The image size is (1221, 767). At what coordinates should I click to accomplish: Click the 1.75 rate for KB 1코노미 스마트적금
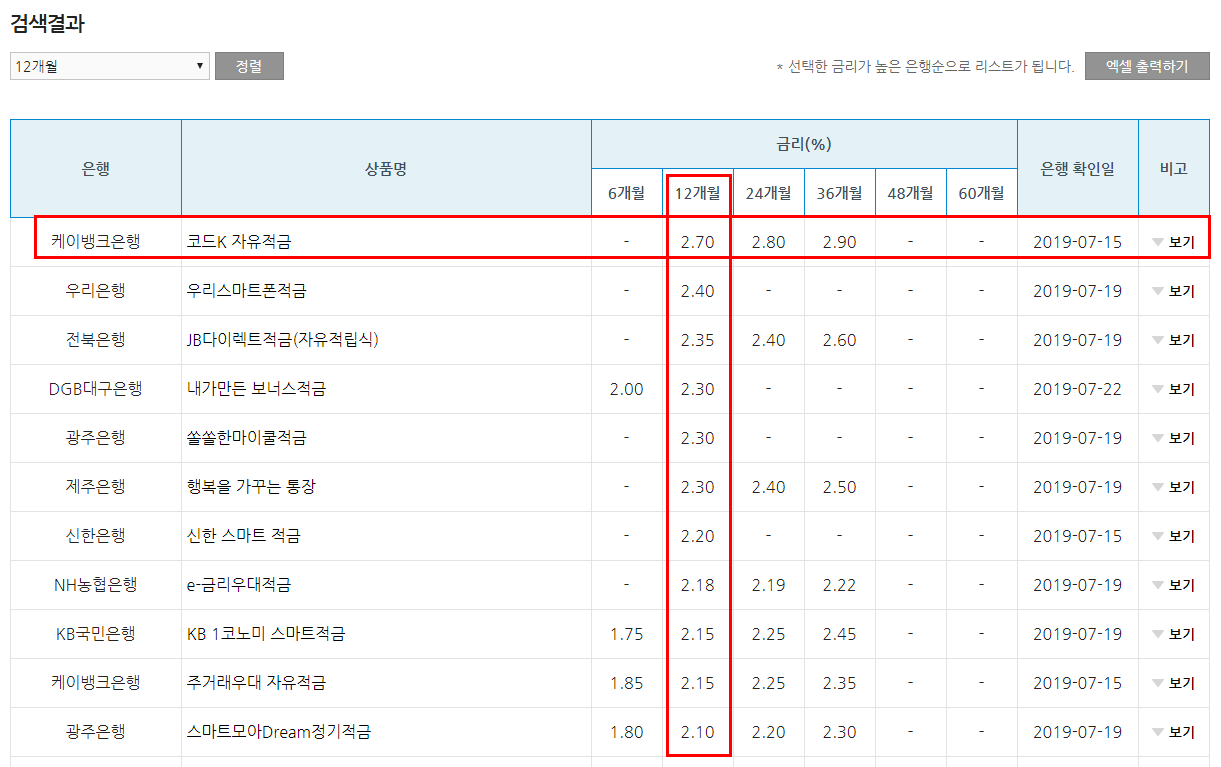click(627, 634)
